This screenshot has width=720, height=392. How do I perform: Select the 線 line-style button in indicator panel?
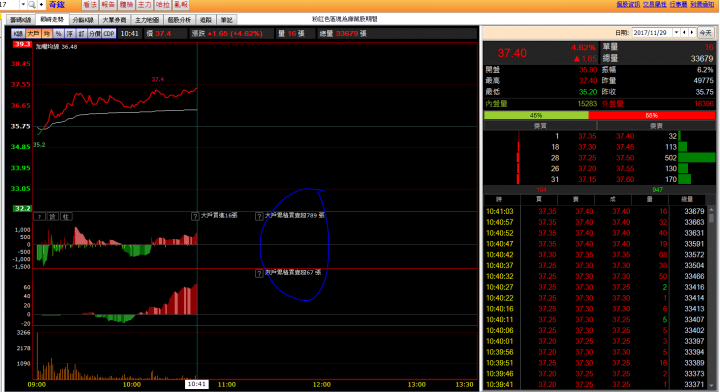(x=53, y=217)
